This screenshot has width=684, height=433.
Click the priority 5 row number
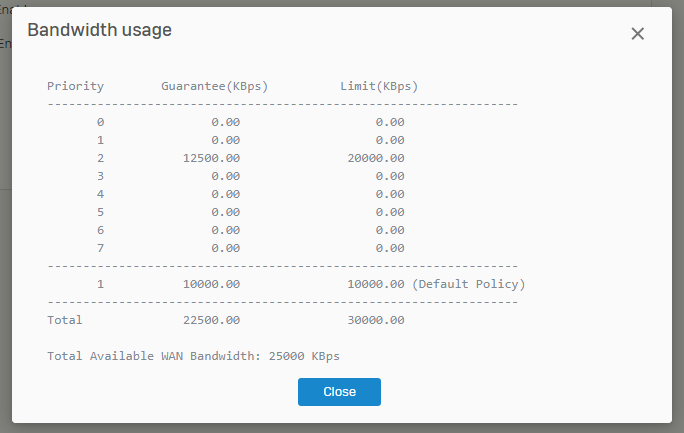(100, 212)
